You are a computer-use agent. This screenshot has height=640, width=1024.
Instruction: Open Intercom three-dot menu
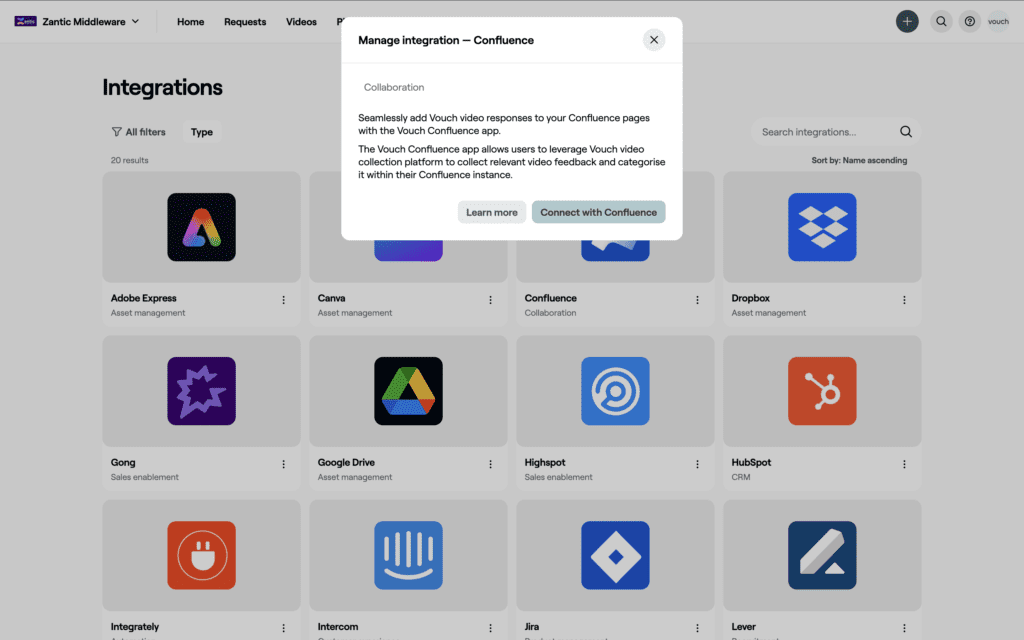point(490,628)
